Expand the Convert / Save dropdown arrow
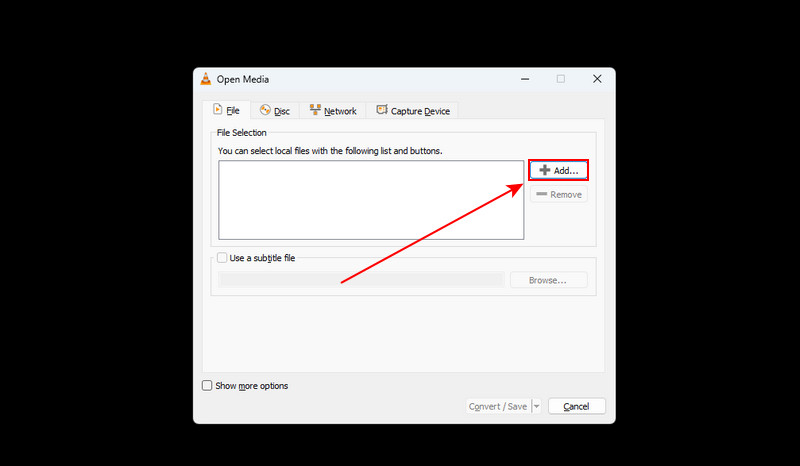Image resolution: width=800 pixels, height=466 pixels. [x=536, y=406]
